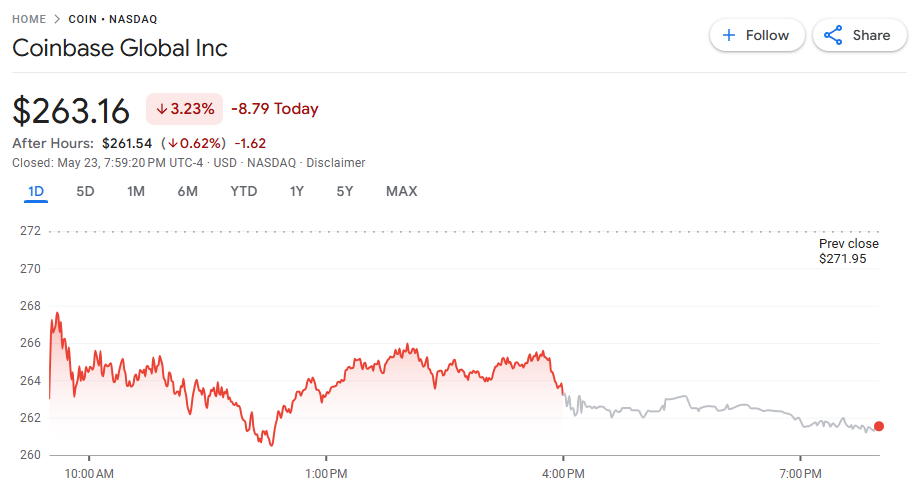The image size is (920, 494).
Task: Show the MAX chart range
Action: click(x=402, y=191)
